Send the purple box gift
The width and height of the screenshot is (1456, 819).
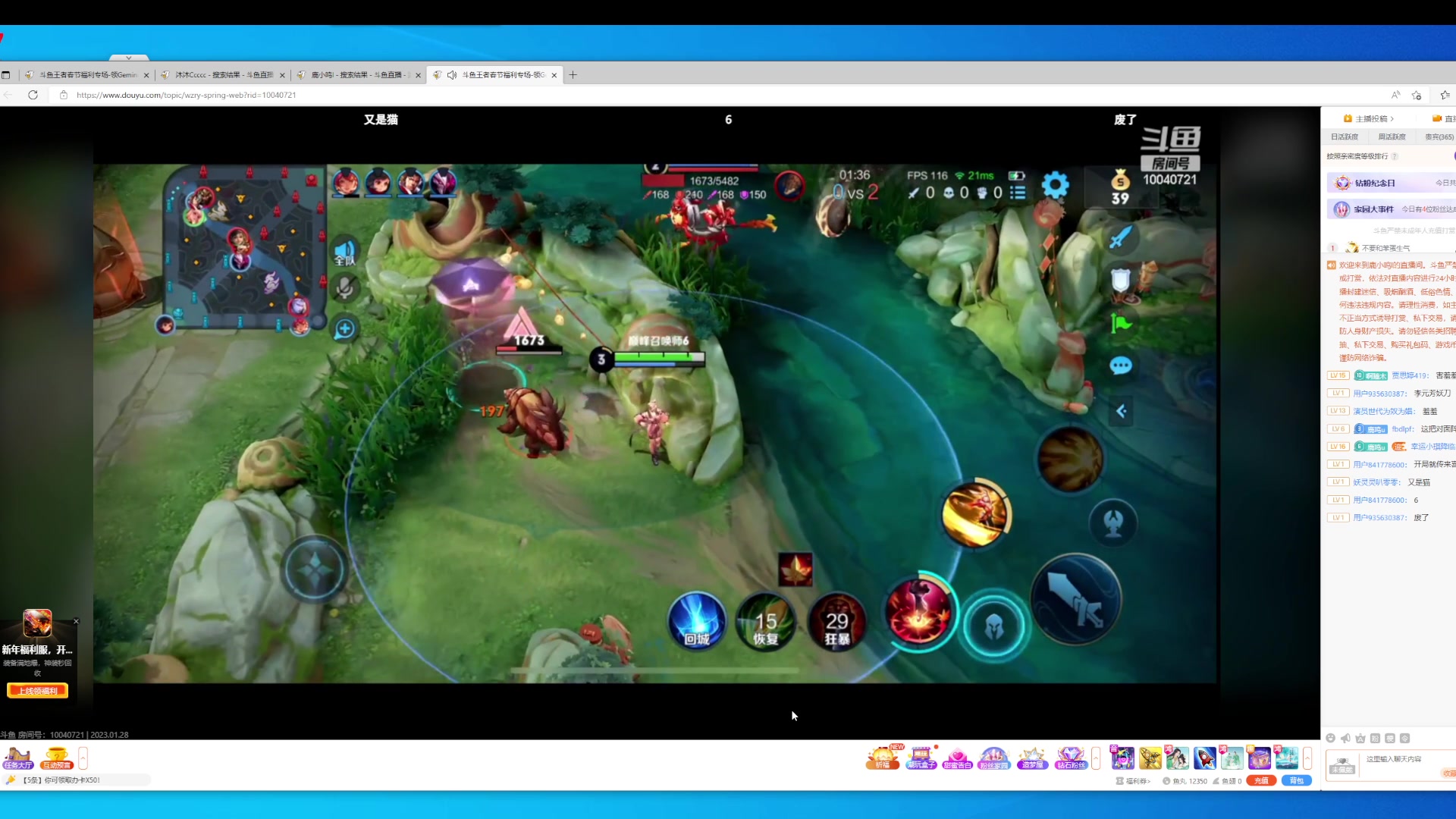1259,758
